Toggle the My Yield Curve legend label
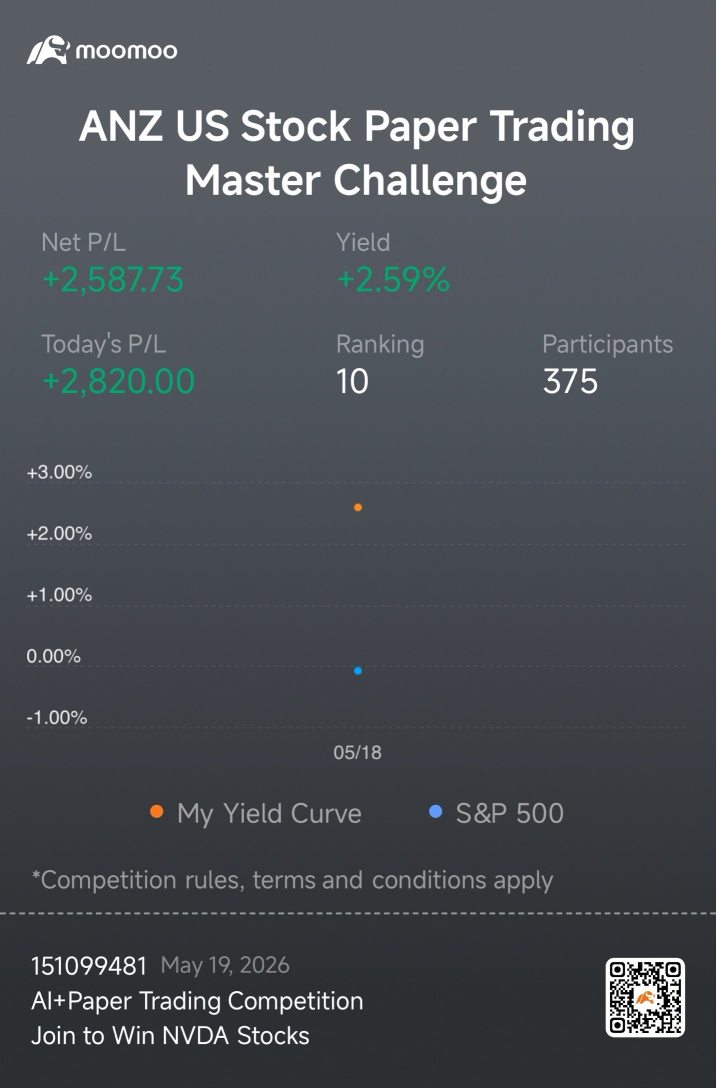The width and height of the screenshot is (717, 1088). point(269,814)
